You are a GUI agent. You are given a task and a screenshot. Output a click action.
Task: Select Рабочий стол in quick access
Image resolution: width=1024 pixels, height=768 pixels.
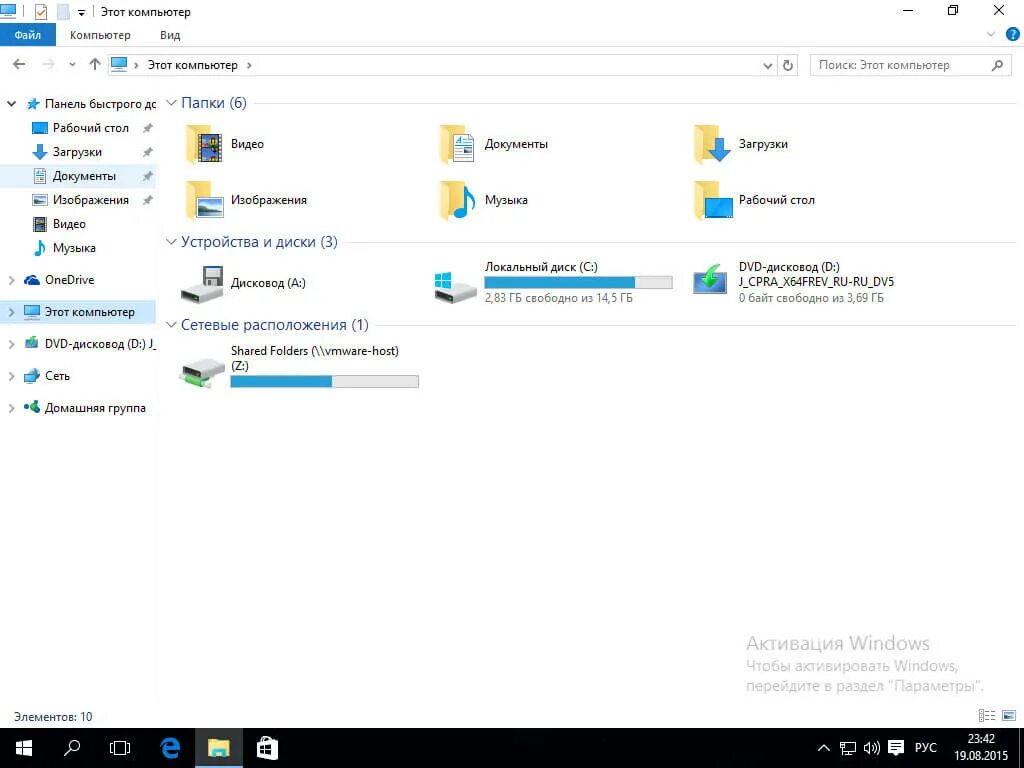(90, 128)
